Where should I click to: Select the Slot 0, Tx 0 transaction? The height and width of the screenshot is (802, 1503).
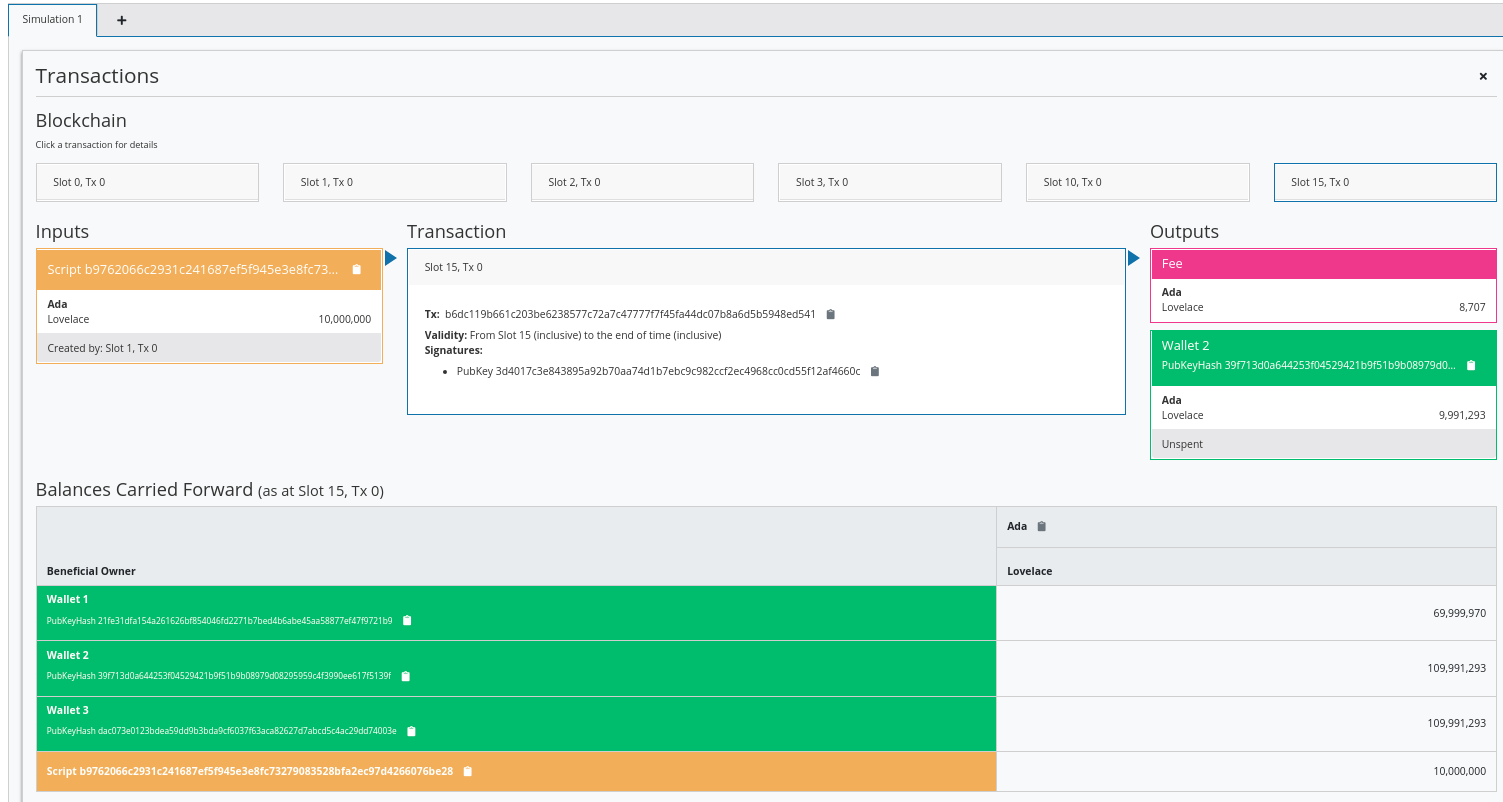click(x=147, y=182)
